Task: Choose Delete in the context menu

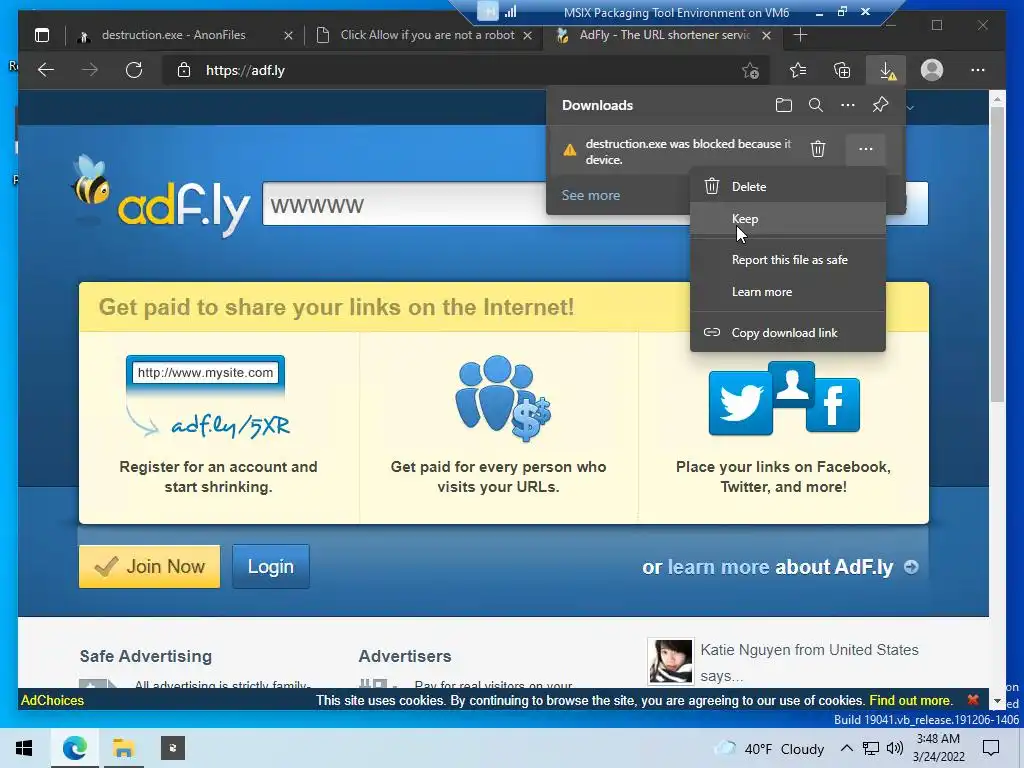Action: pyautogui.click(x=788, y=187)
